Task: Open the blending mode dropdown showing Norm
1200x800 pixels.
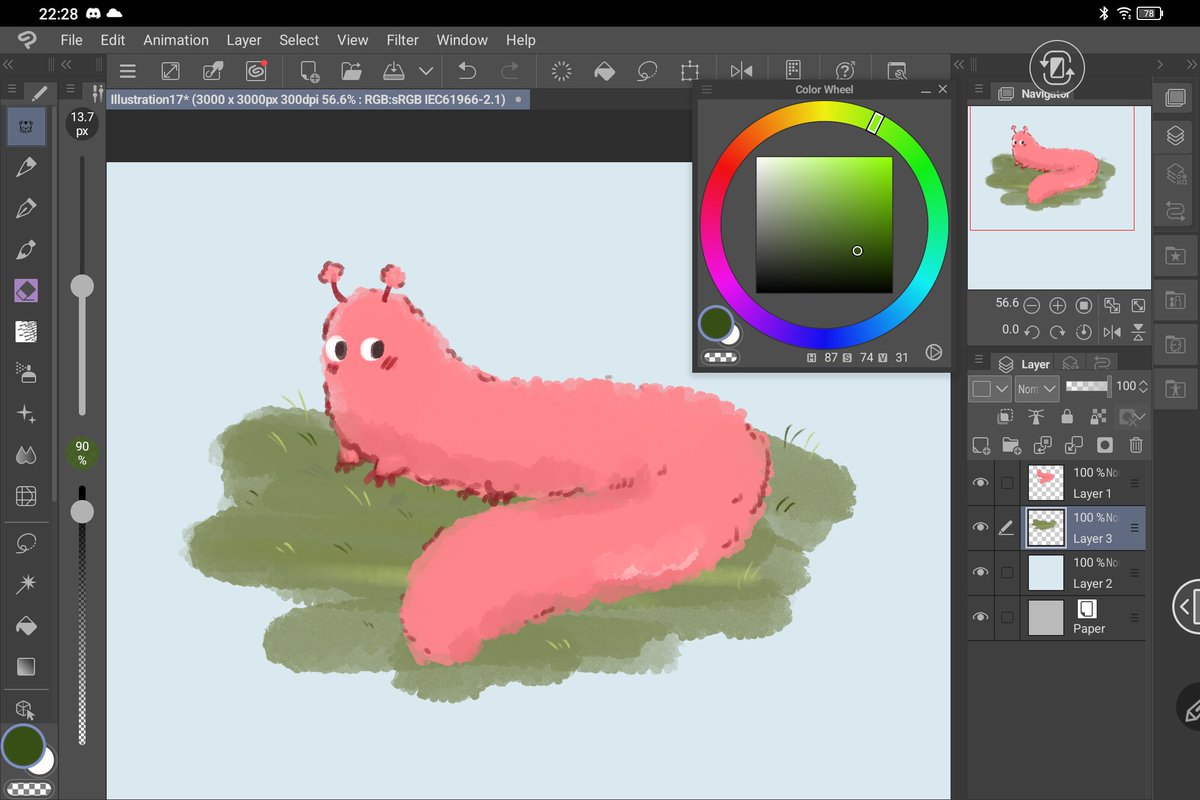Action: click(1036, 388)
